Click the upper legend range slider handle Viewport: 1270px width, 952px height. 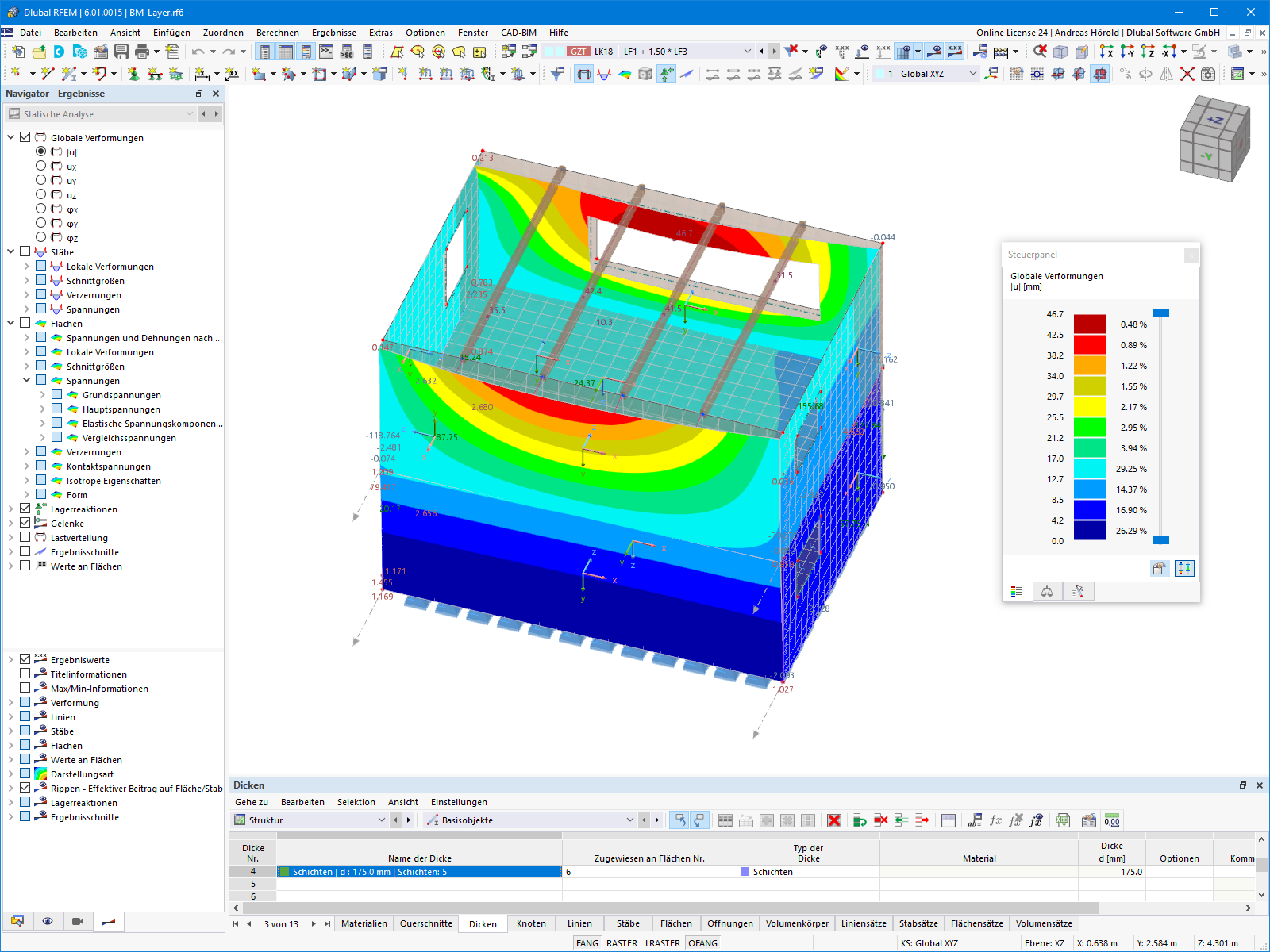[x=1160, y=313]
